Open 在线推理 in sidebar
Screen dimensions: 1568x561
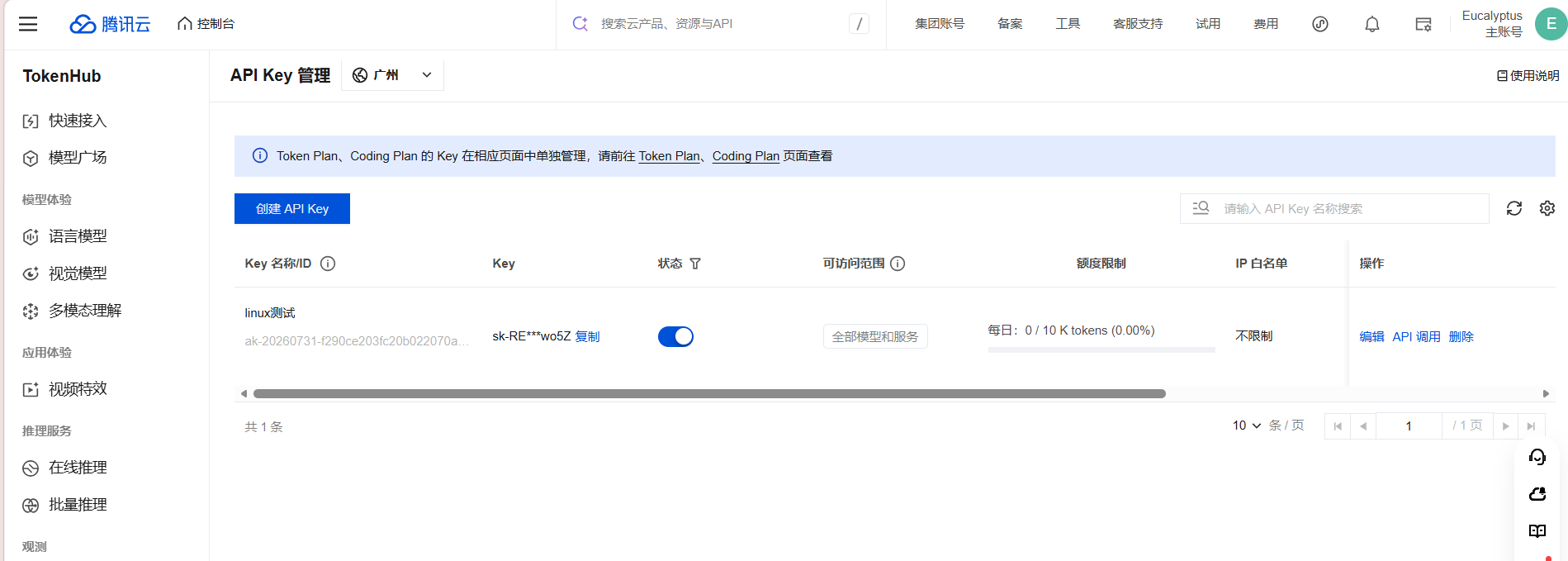tap(78, 468)
